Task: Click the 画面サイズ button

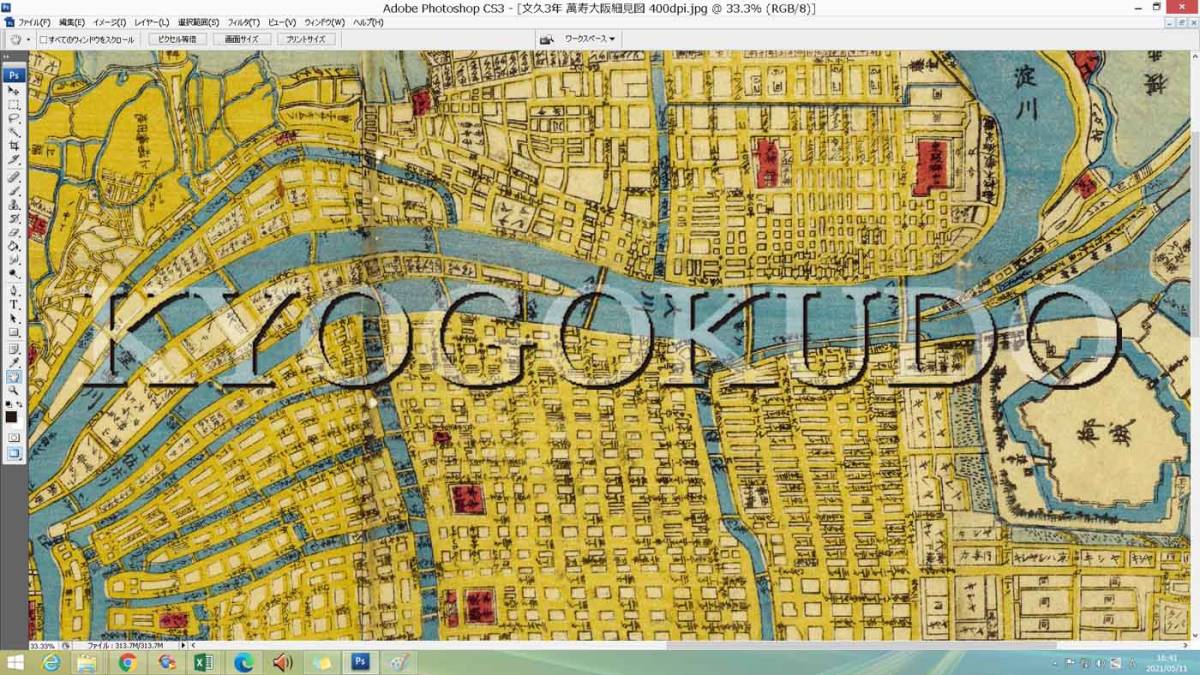Action: coord(241,39)
